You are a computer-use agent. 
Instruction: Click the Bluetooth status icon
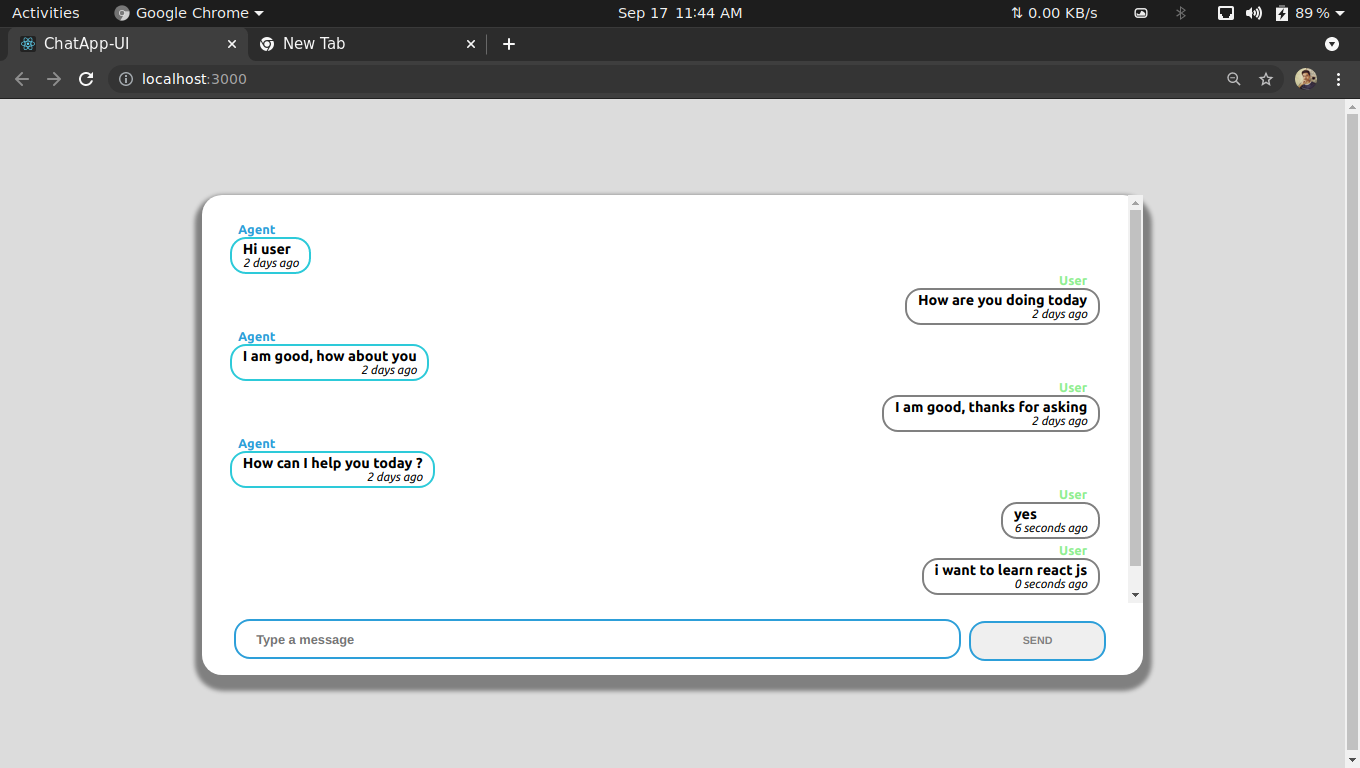(x=1182, y=13)
